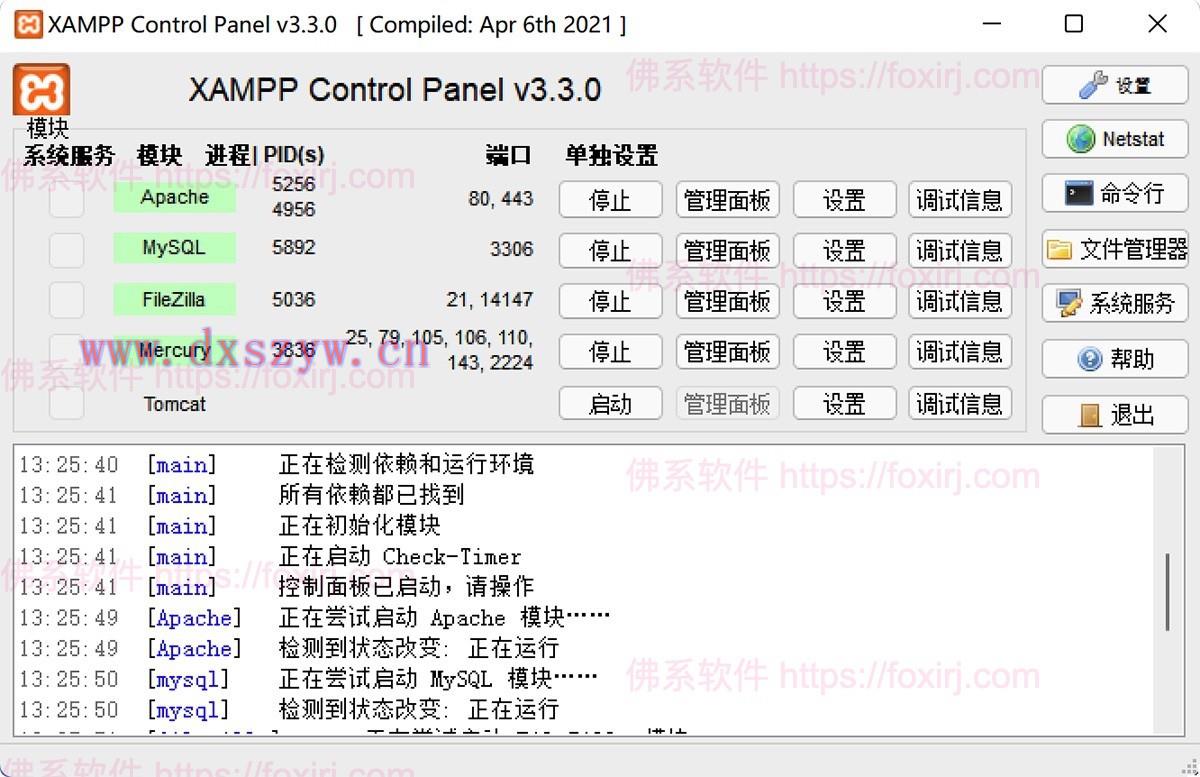Click the vertical scrollbar of the log pane

pyautogui.click(x=1168, y=590)
